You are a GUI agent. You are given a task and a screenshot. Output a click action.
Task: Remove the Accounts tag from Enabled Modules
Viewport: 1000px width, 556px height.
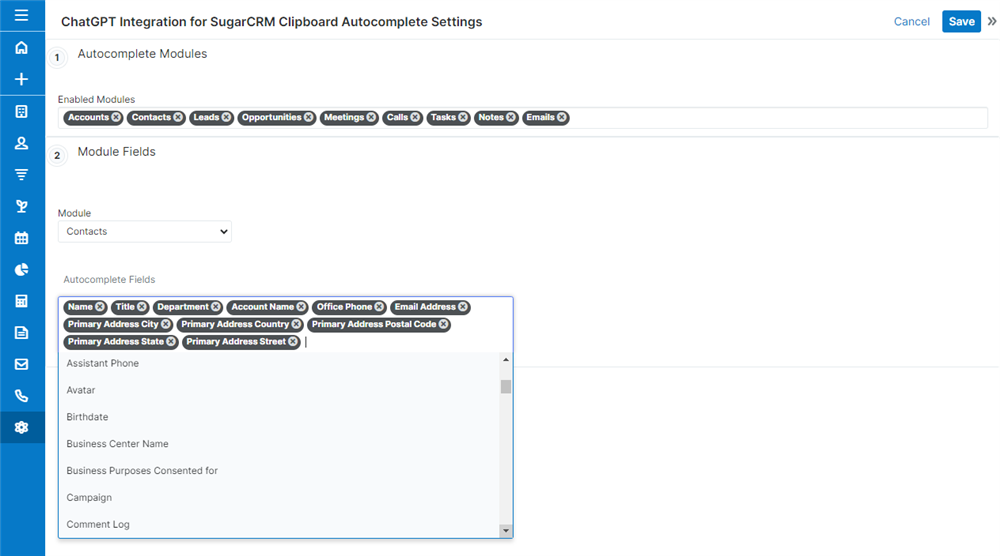[116, 118]
